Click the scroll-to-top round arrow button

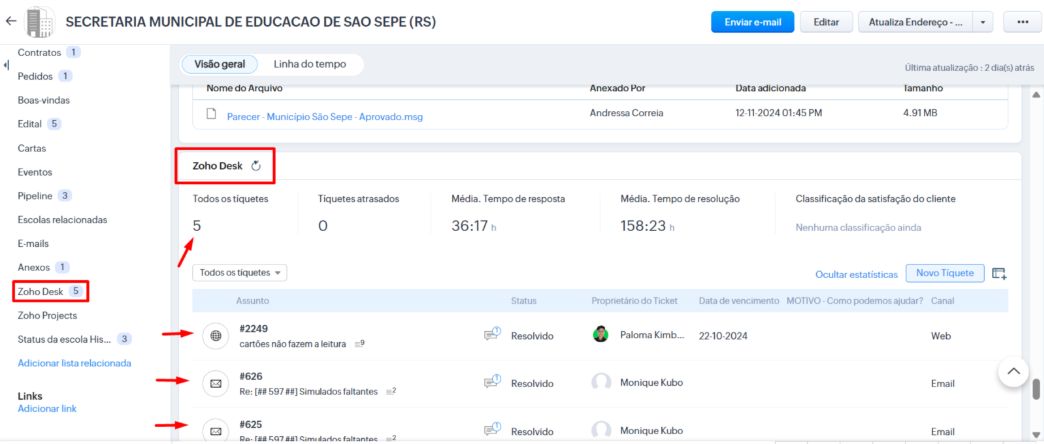1013,371
